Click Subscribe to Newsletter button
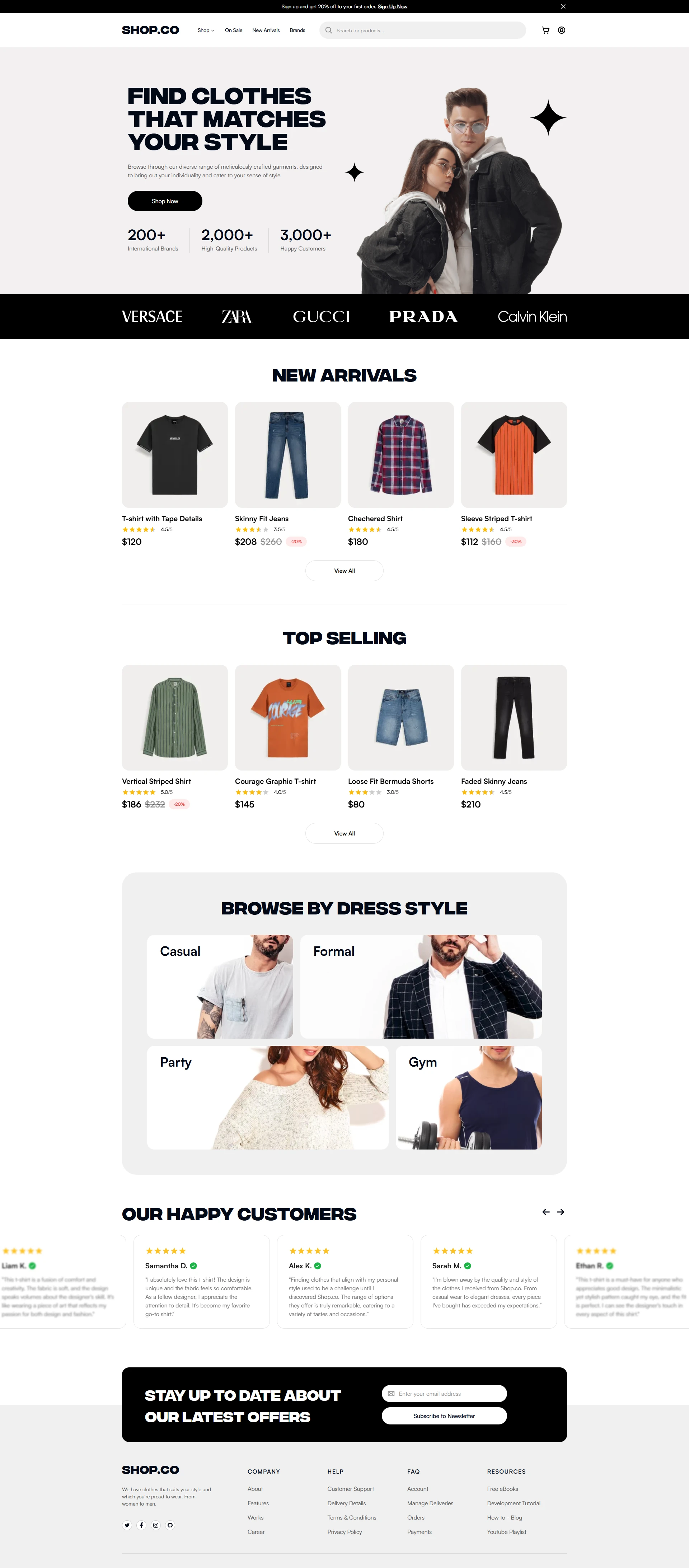The height and width of the screenshot is (1568, 689). 444,1416
